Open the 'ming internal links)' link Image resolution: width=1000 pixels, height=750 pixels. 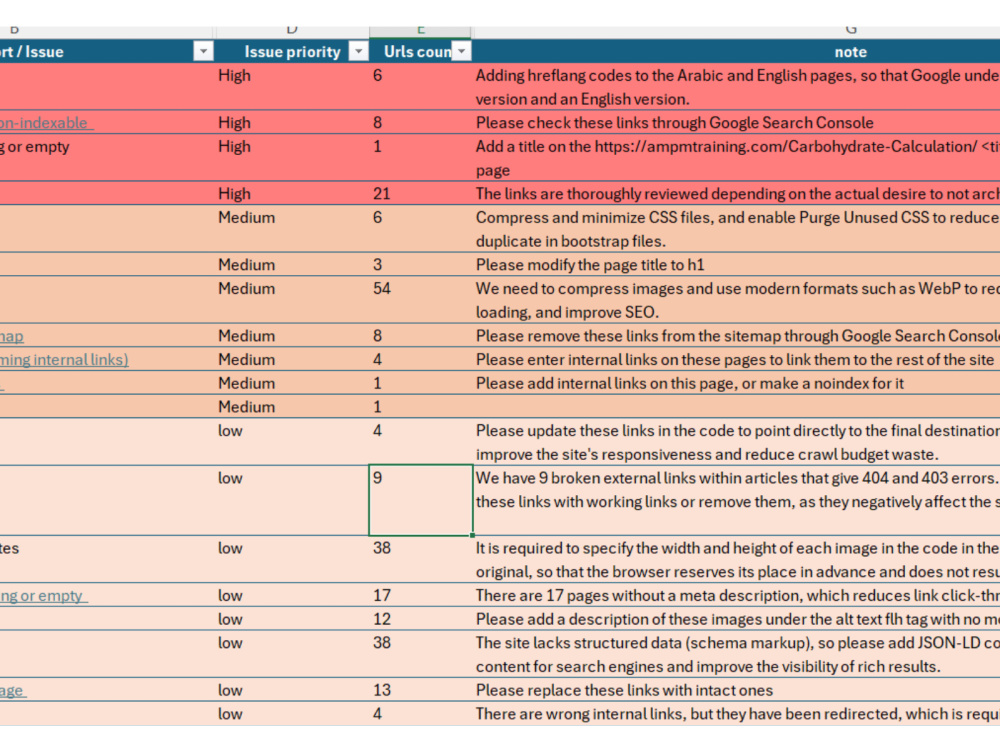pyautogui.click(x=64, y=360)
